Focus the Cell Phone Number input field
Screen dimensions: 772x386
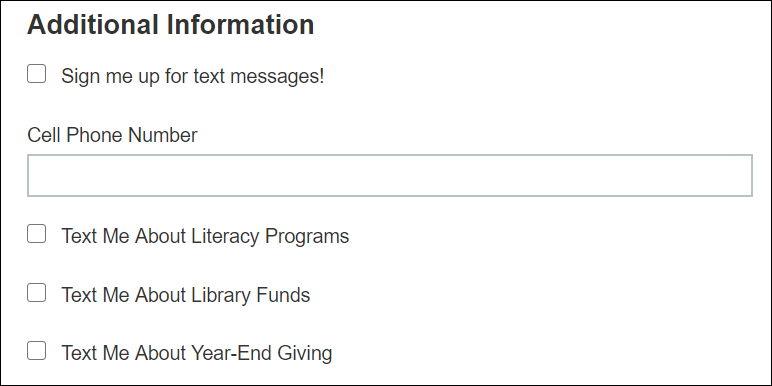pyautogui.click(x=389, y=175)
